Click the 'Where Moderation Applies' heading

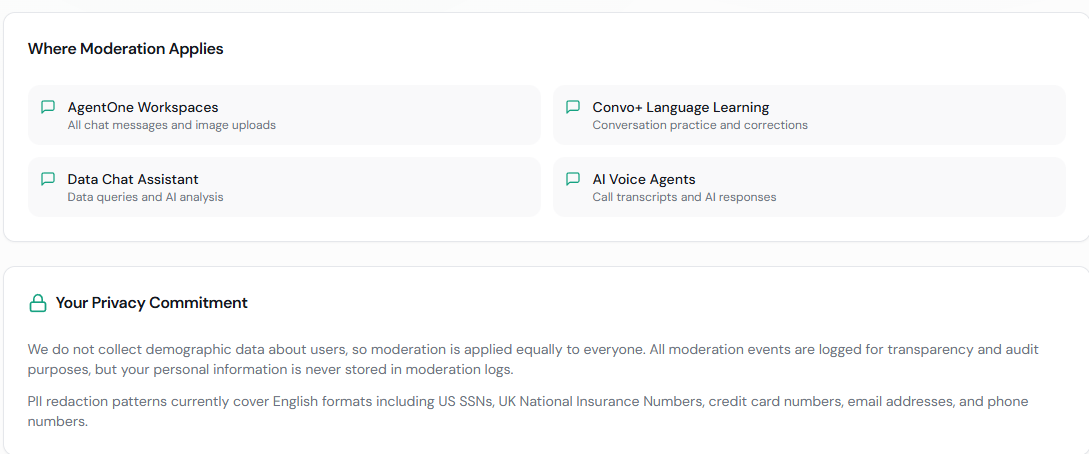pyautogui.click(x=125, y=49)
